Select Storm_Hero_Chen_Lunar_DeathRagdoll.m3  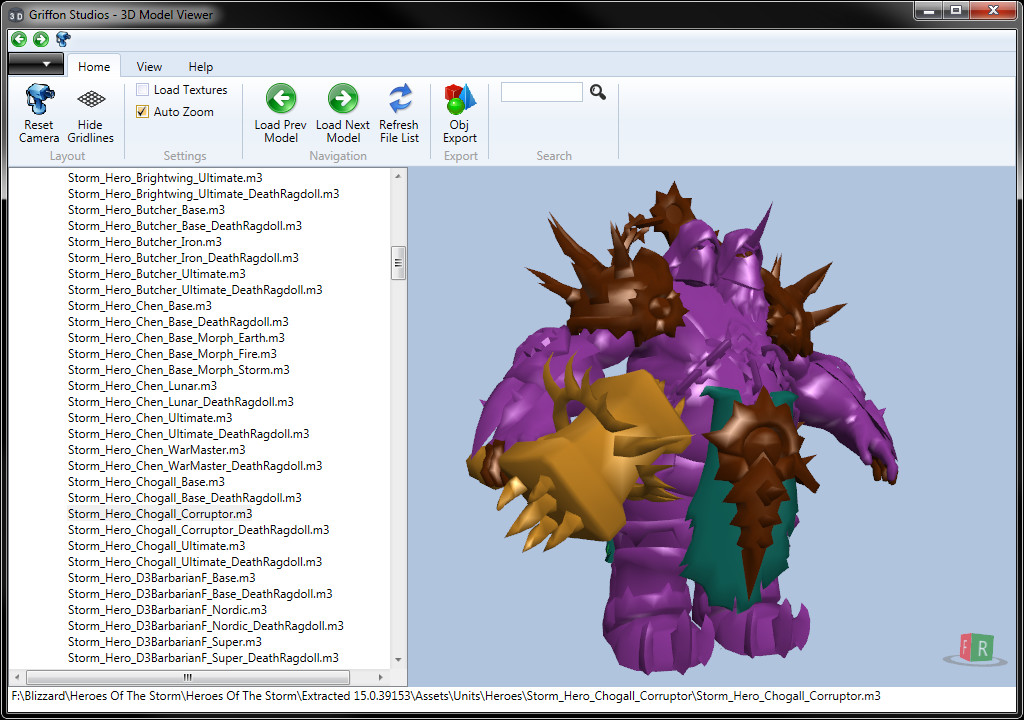coord(181,402)
